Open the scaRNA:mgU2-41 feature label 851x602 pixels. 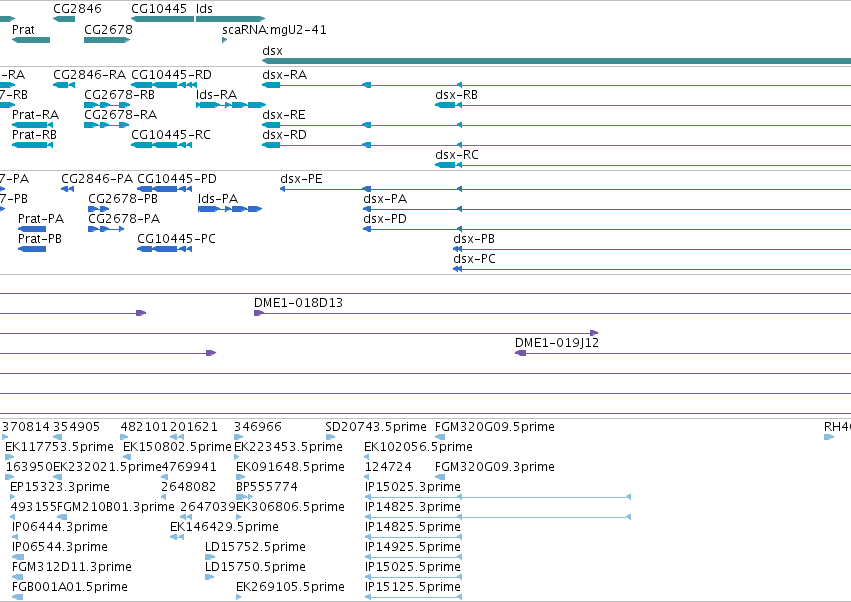point(274,30)
